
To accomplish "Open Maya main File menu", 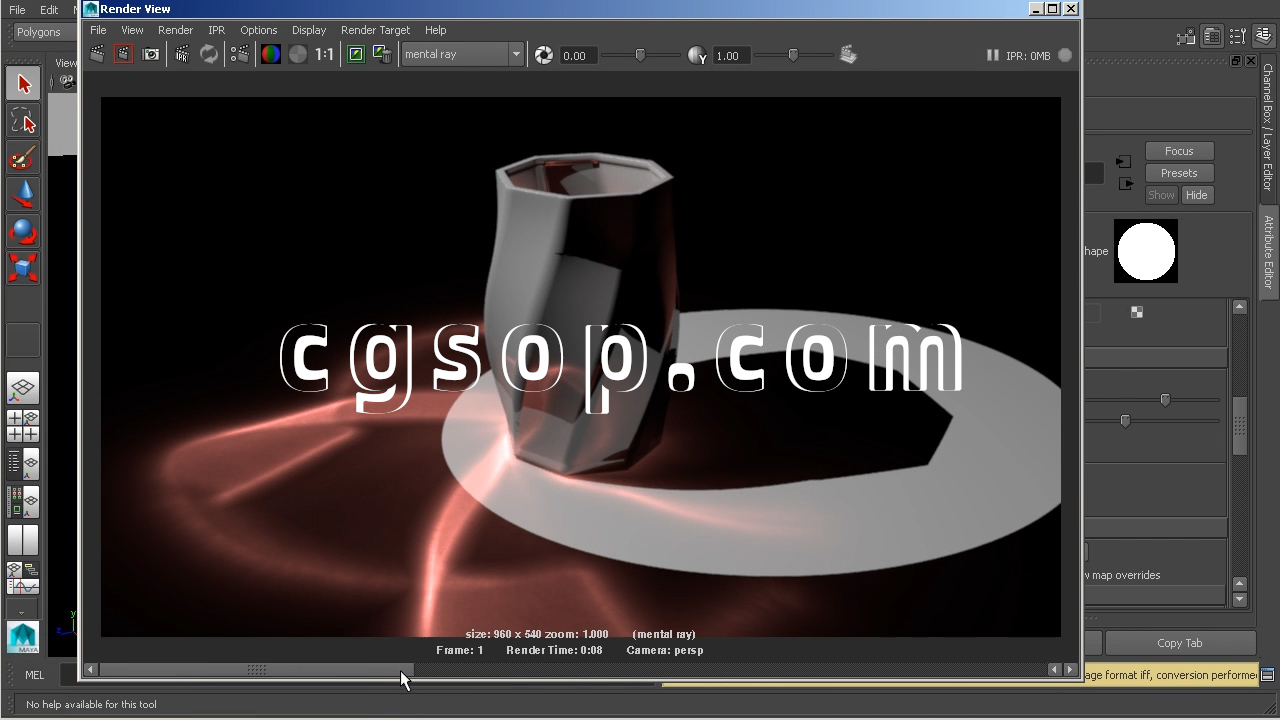I will (x=17, y=10).
